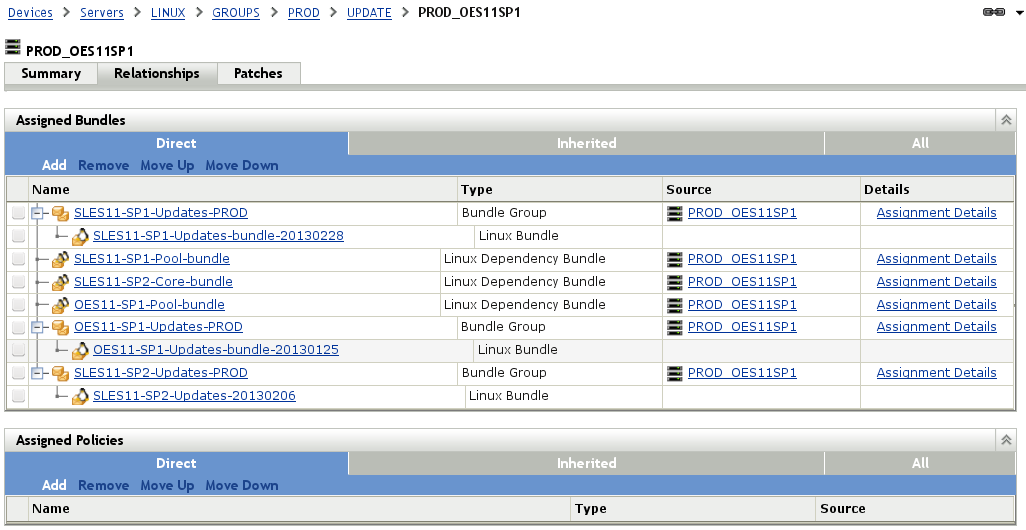1026x530 pixels.
Task: Show Inherited assigned bundles
Action: click(586, 143)
